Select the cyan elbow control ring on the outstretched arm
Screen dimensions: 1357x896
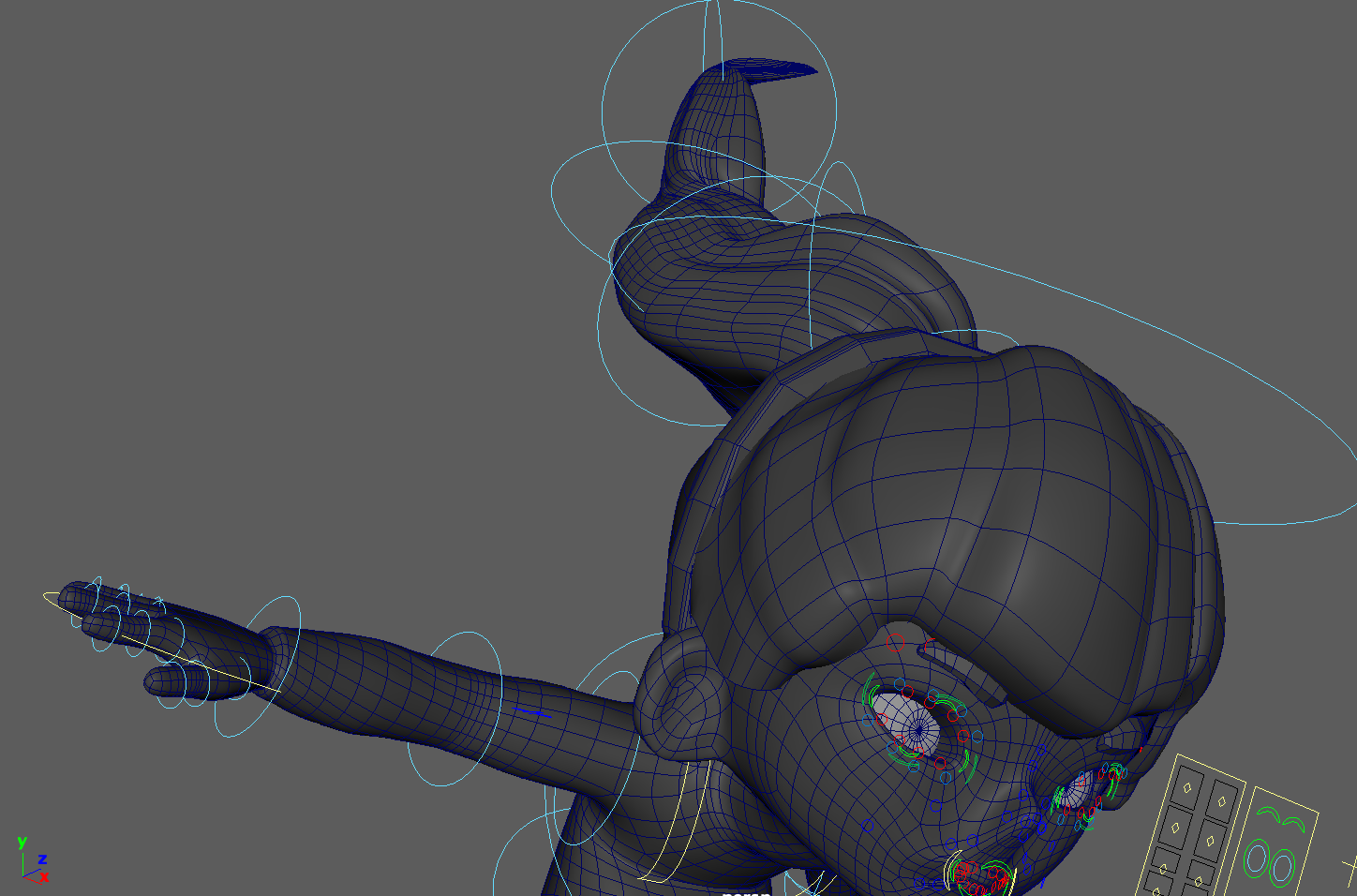(x=455, y=708)
